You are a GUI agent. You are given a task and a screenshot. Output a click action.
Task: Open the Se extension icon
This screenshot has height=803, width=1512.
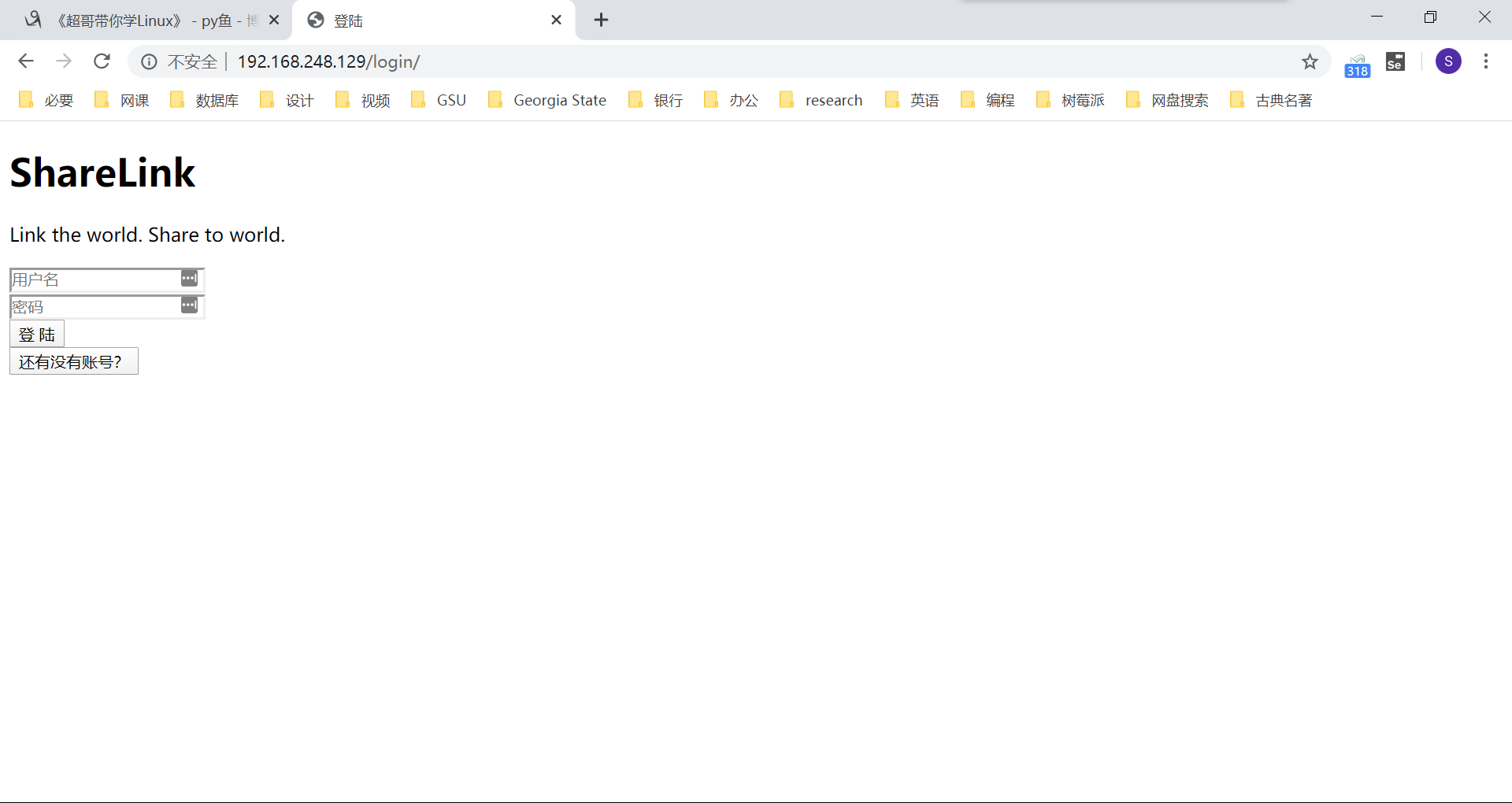click(1395, 61)
